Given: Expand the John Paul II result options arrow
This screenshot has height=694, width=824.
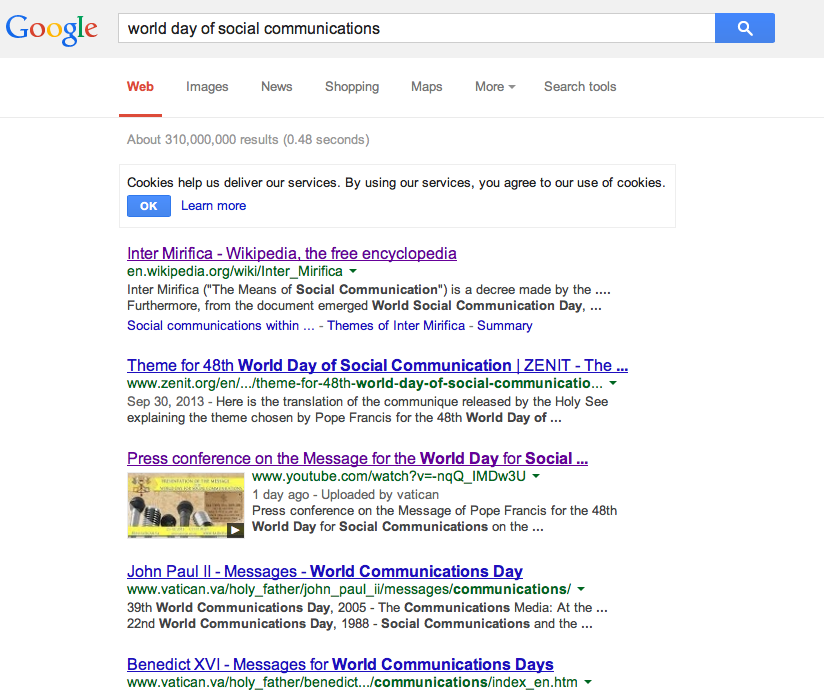Looking at the screenshot, I should 581,590.
